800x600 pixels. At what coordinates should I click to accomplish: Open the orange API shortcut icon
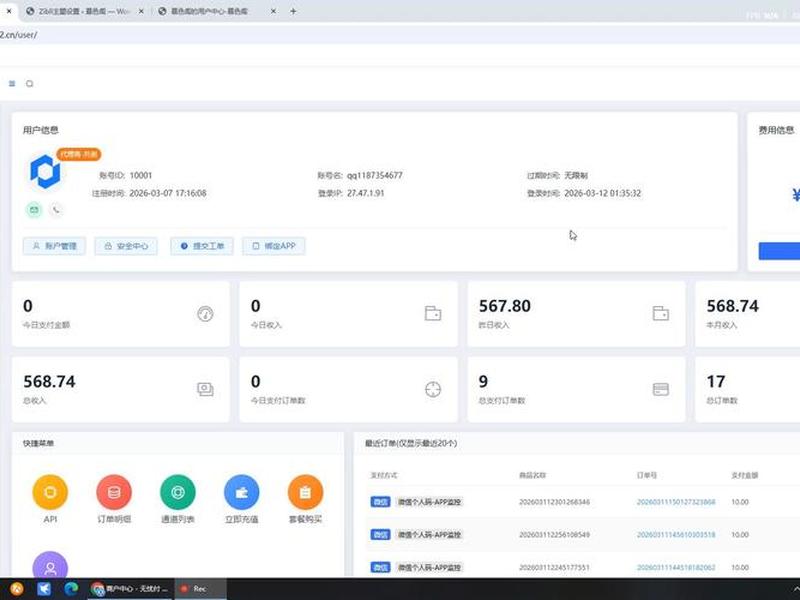(50, 492)
